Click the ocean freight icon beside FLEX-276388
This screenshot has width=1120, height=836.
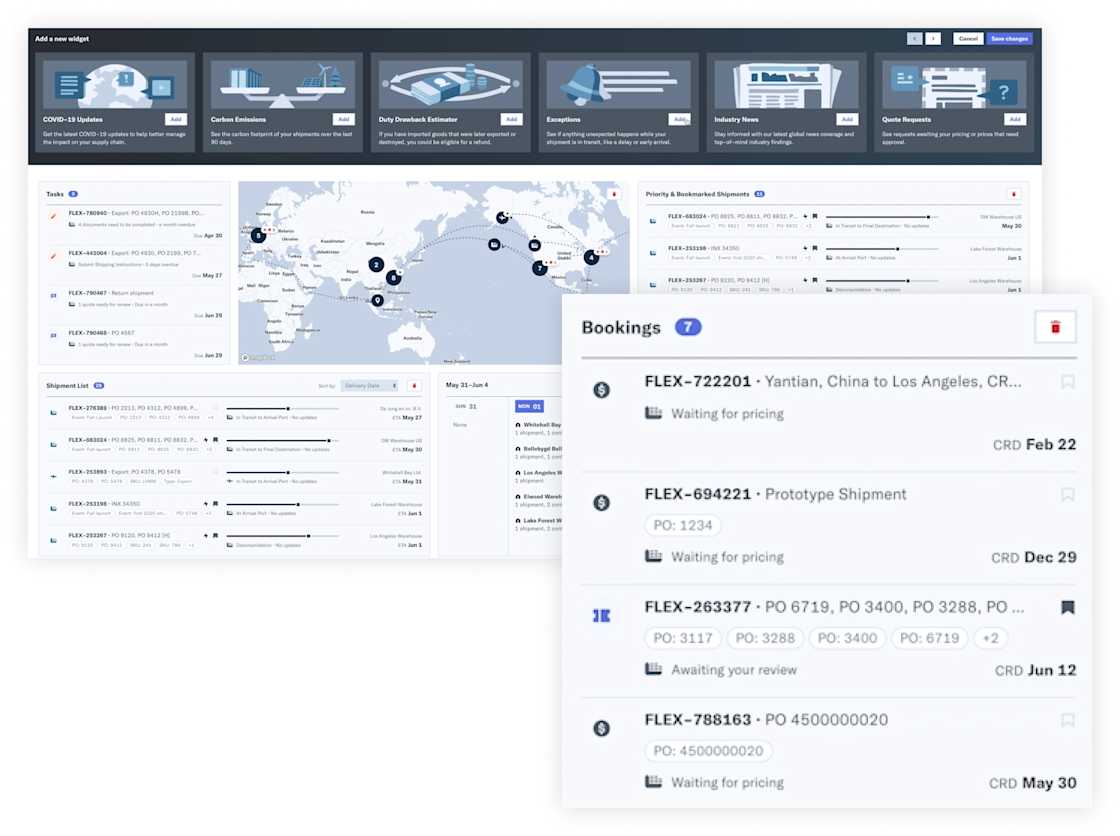(x=53, y=410)
